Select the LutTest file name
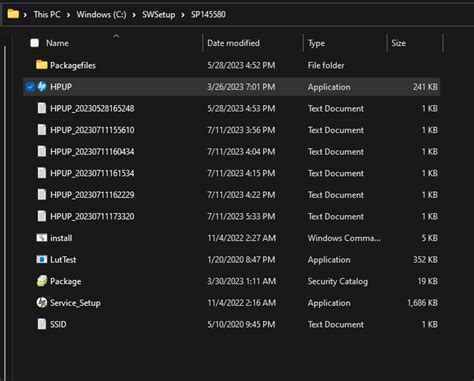This screenshot has width=474, height=381. point(63,260)
